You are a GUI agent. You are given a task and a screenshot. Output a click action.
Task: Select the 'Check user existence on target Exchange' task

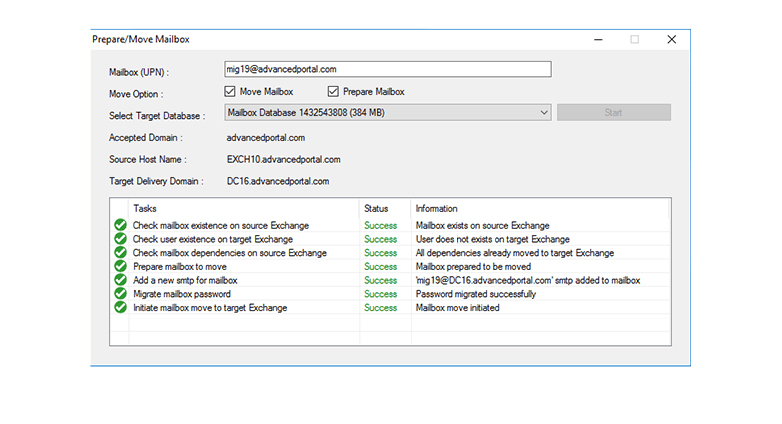coord(213,239)
